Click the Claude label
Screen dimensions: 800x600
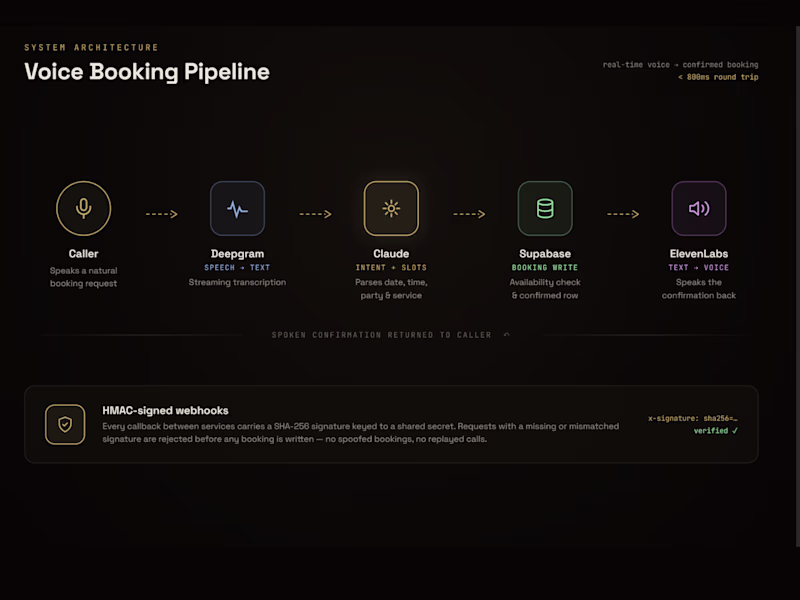pyautogui.click(x=391, y=254)
